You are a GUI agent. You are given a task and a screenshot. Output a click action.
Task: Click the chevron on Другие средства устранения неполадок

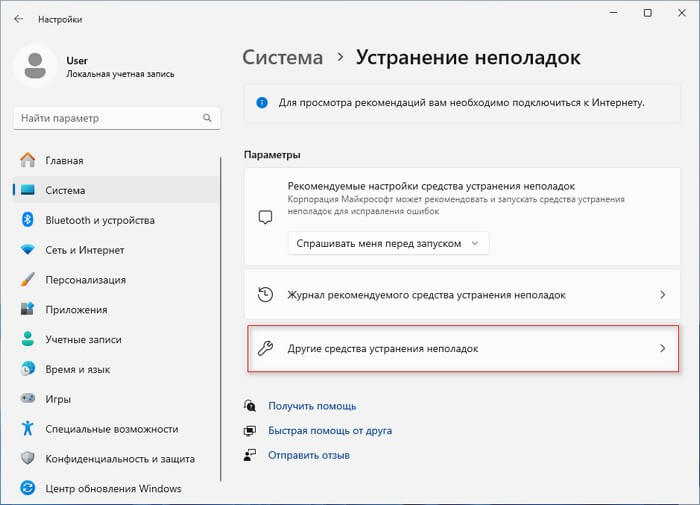pyautogui.click(x=662, y=348)
